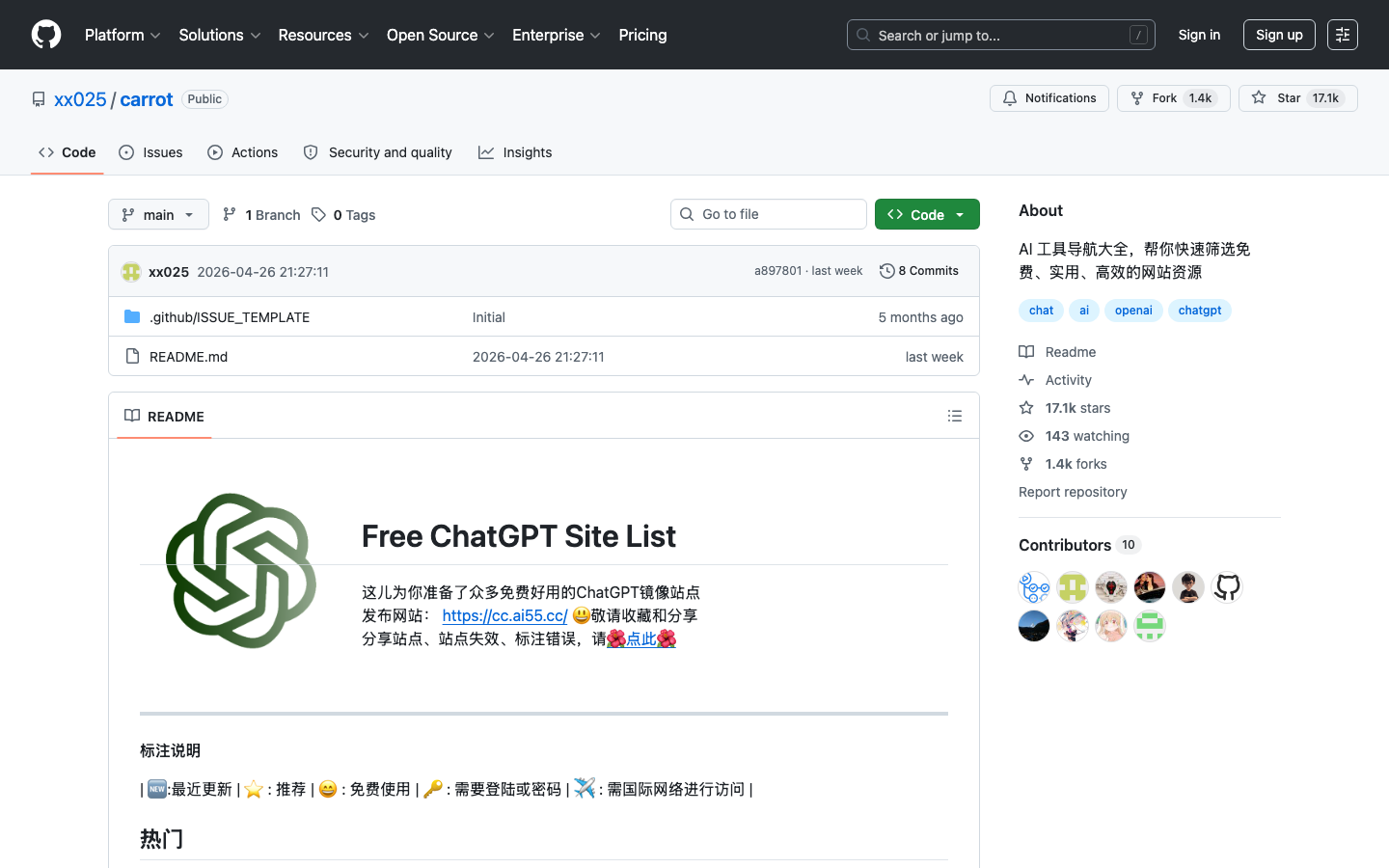Image resolution: width=1389 pixels, height=868 pixels.
Task: Fork the repository
Action: pyautogui.click(x=1173, y=98)
